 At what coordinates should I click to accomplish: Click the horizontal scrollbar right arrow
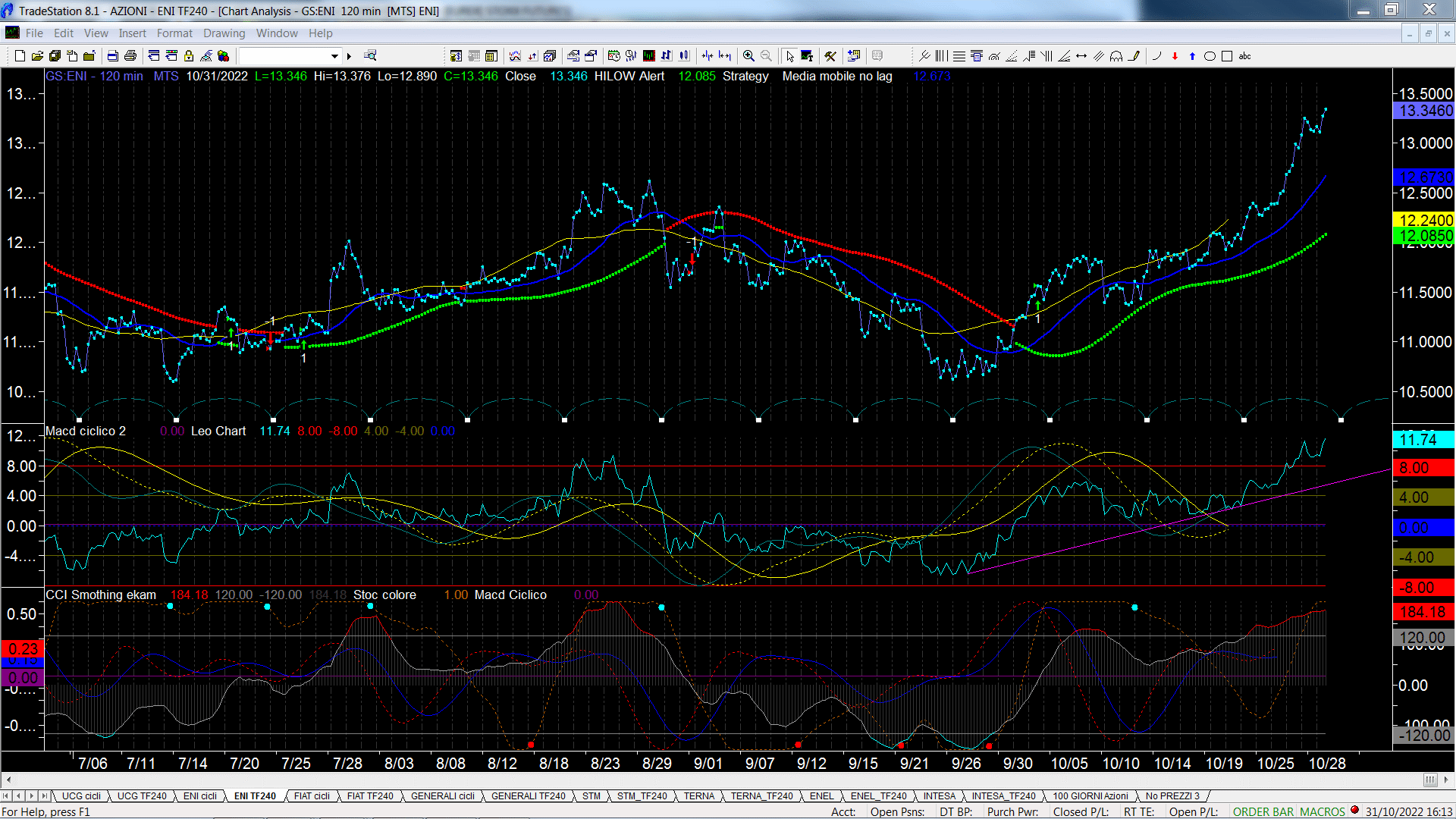click(1446, 780)
